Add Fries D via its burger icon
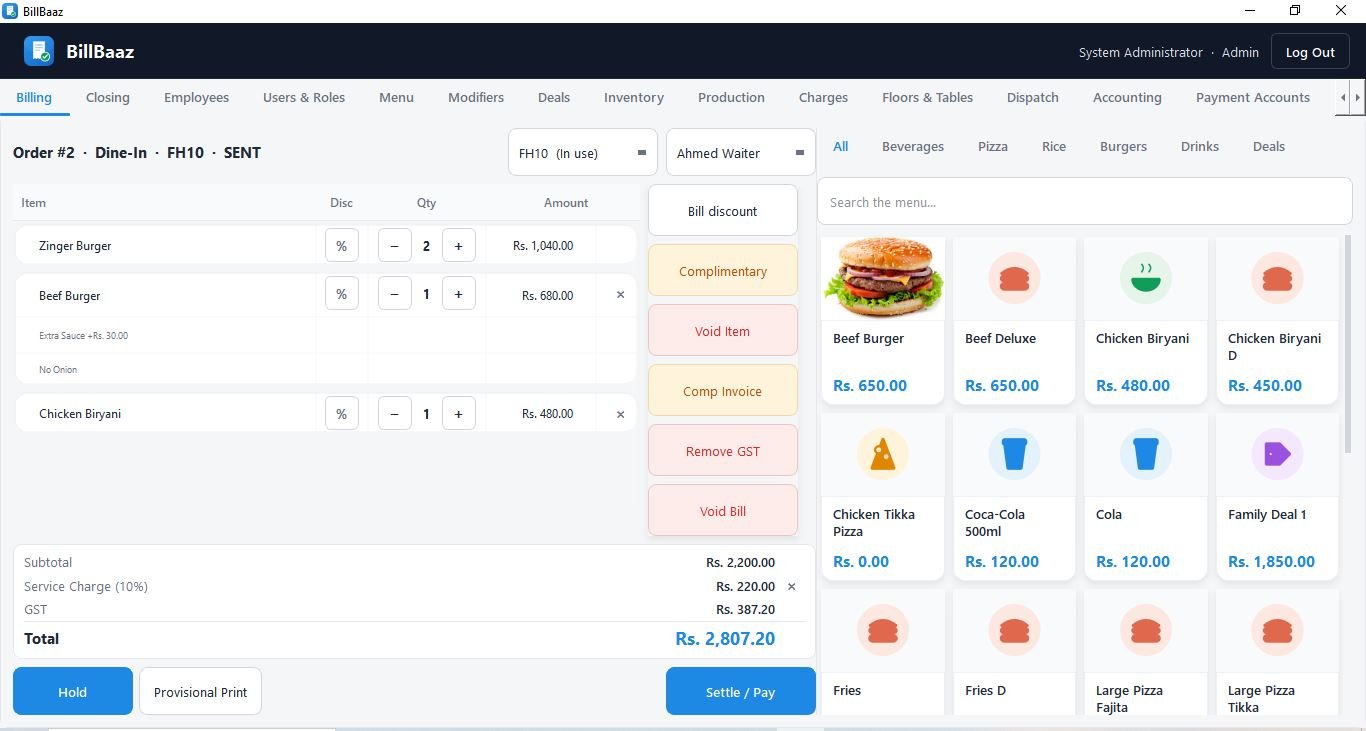 click(x=1014, y=630)
